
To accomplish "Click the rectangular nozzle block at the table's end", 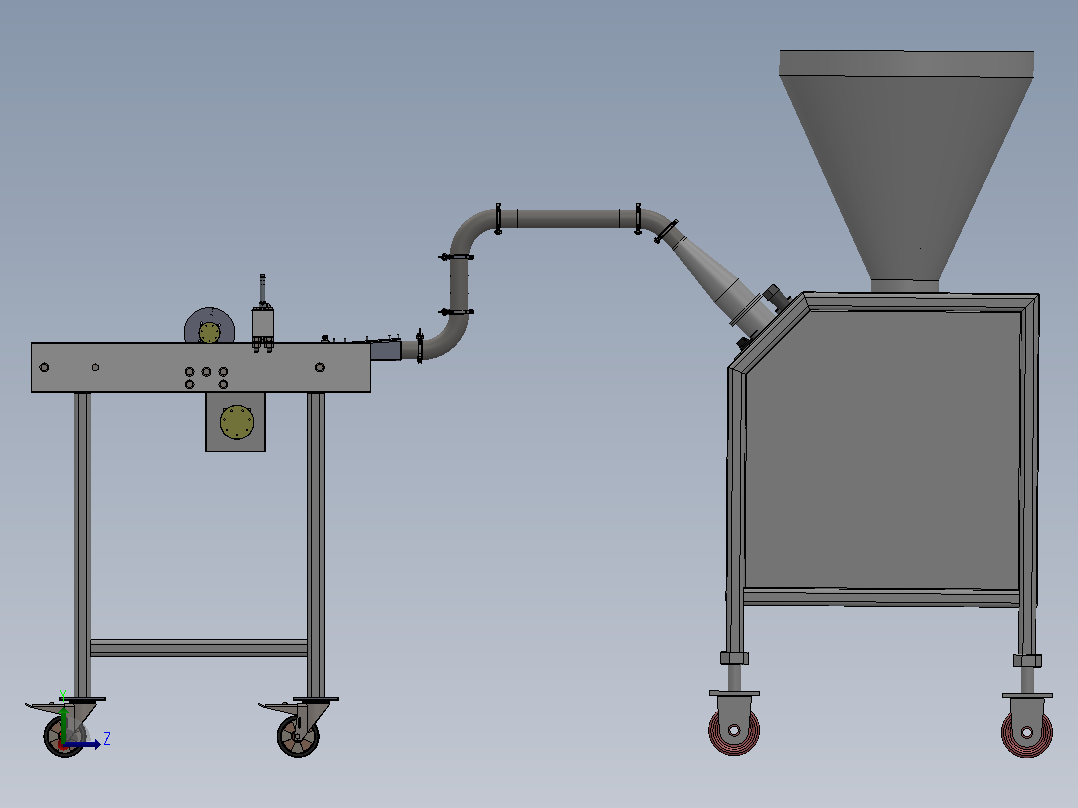I will 386,351.
